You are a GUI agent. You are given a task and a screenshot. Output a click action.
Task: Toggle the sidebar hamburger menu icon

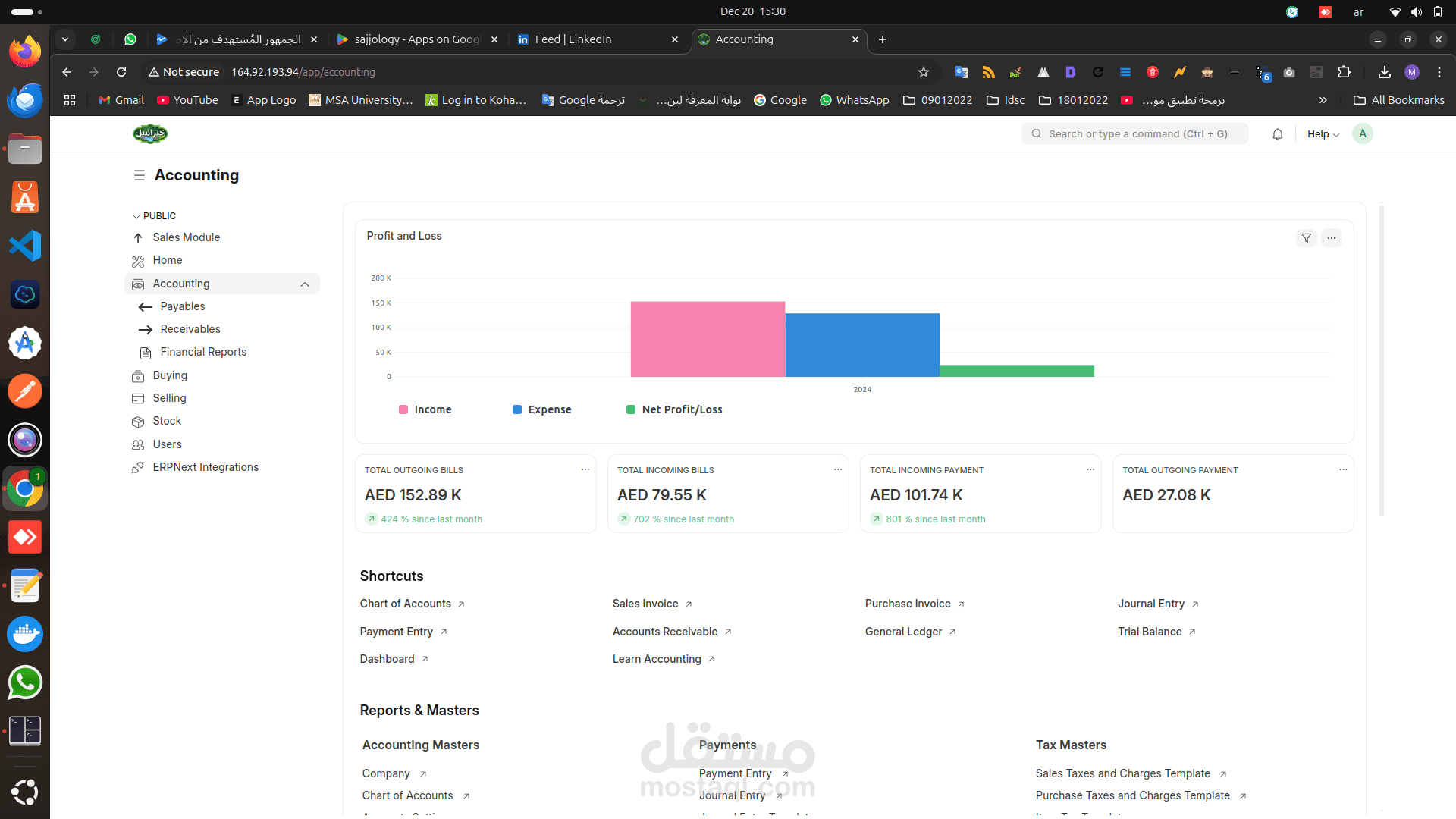[140, 175]
